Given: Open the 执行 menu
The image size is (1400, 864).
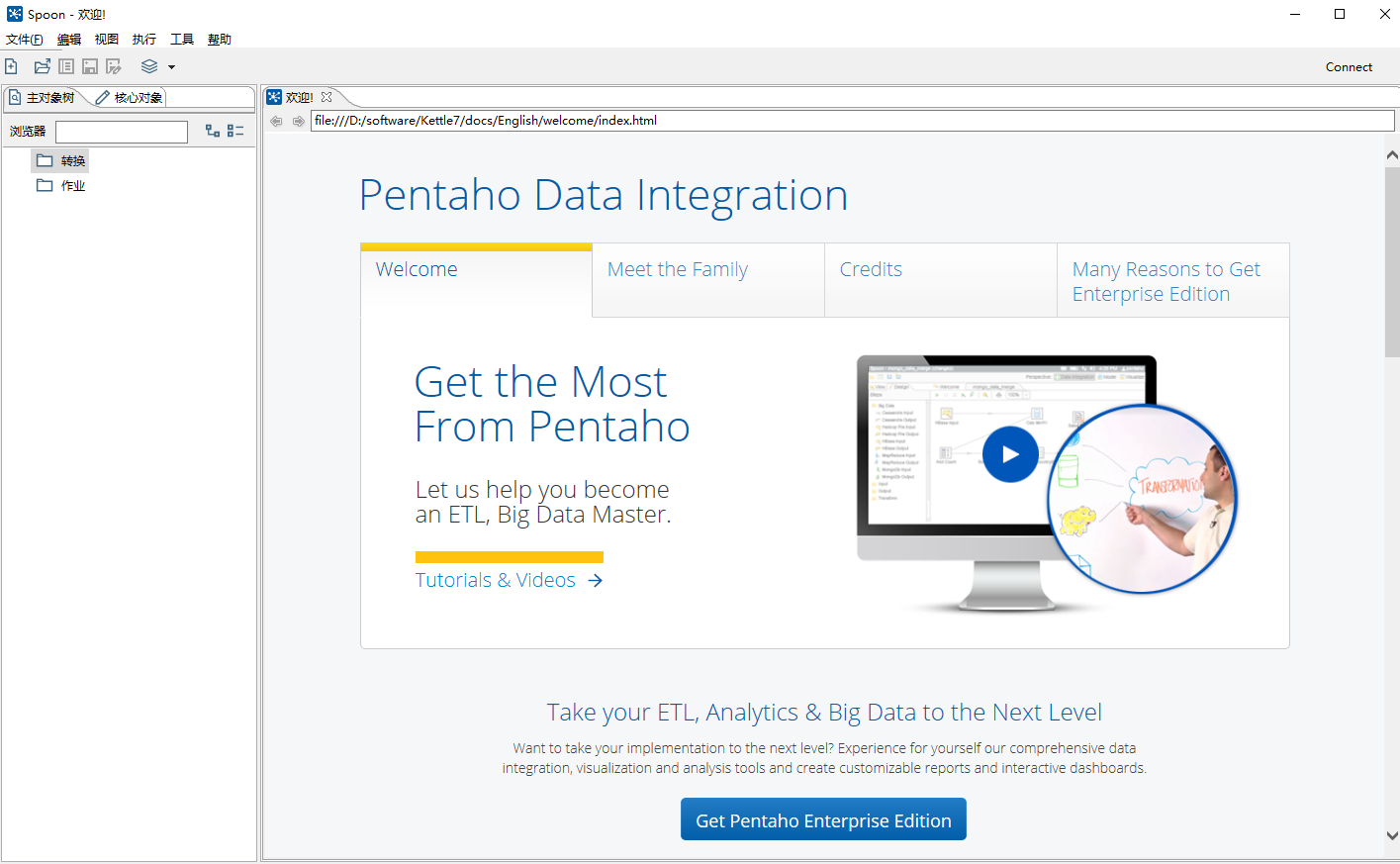Looking at the screenshot, I should tap(144, 40).
